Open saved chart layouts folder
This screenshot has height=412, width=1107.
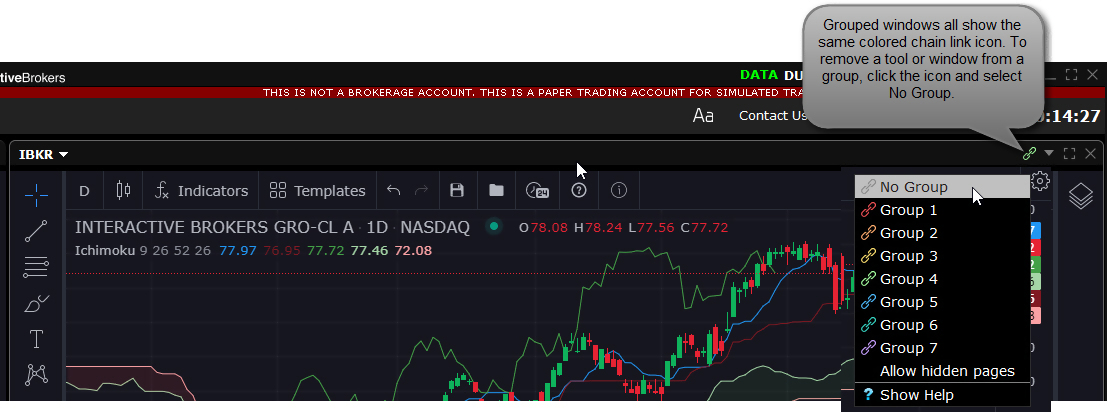tap(496, 190)
